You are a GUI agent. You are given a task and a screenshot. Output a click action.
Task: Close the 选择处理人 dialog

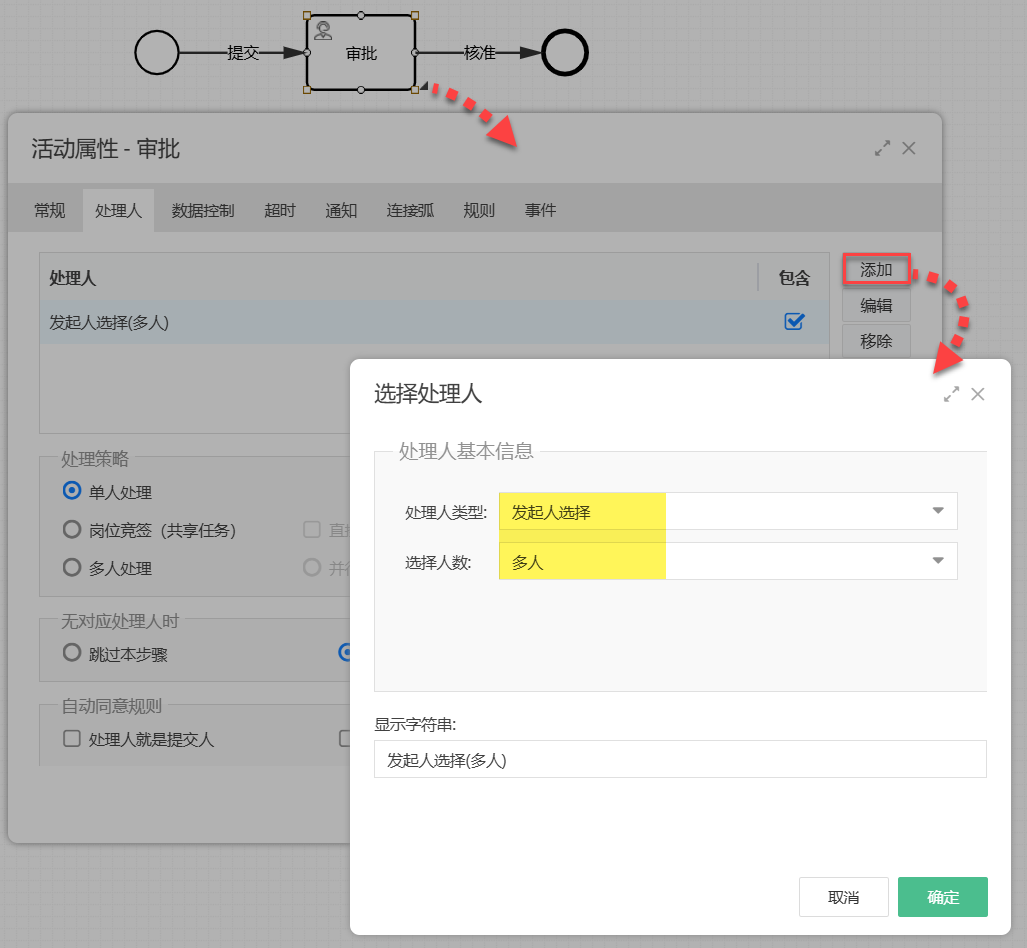[x=978, y=394]
